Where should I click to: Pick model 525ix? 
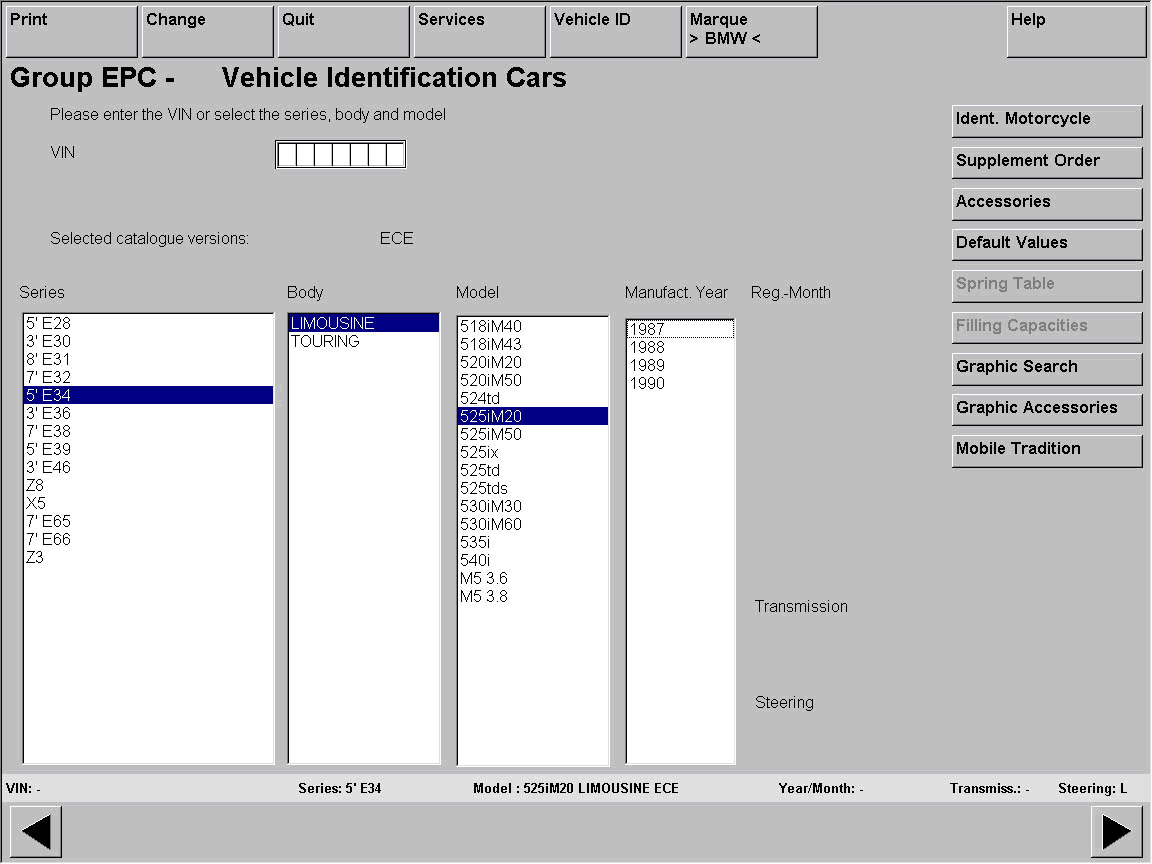533,452
